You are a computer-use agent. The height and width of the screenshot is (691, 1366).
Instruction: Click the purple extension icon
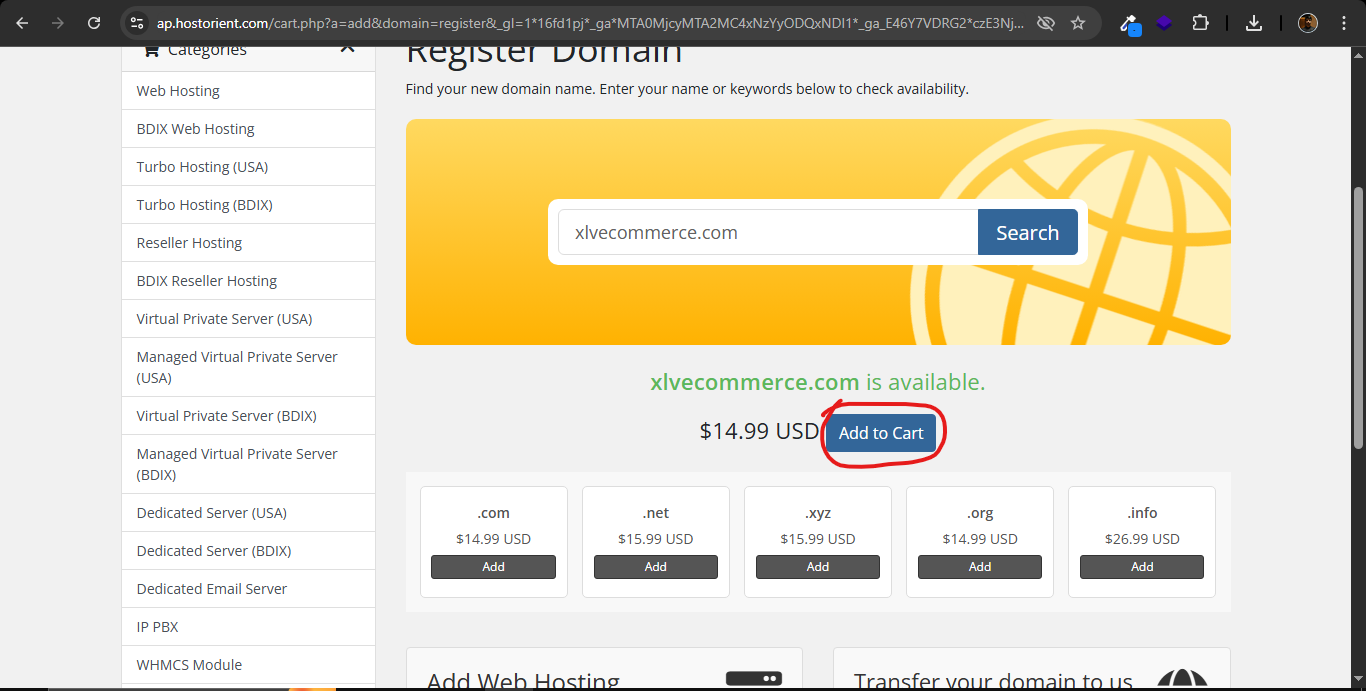pos(1164,23)
